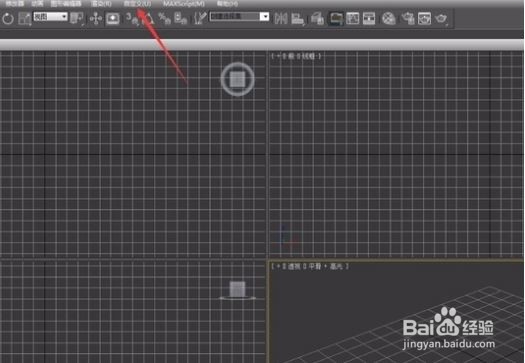This screenshot has width=525, height=363.
Task: Toggle the Keyboard Shortcut Override button
Action: [x=112, y=18]
